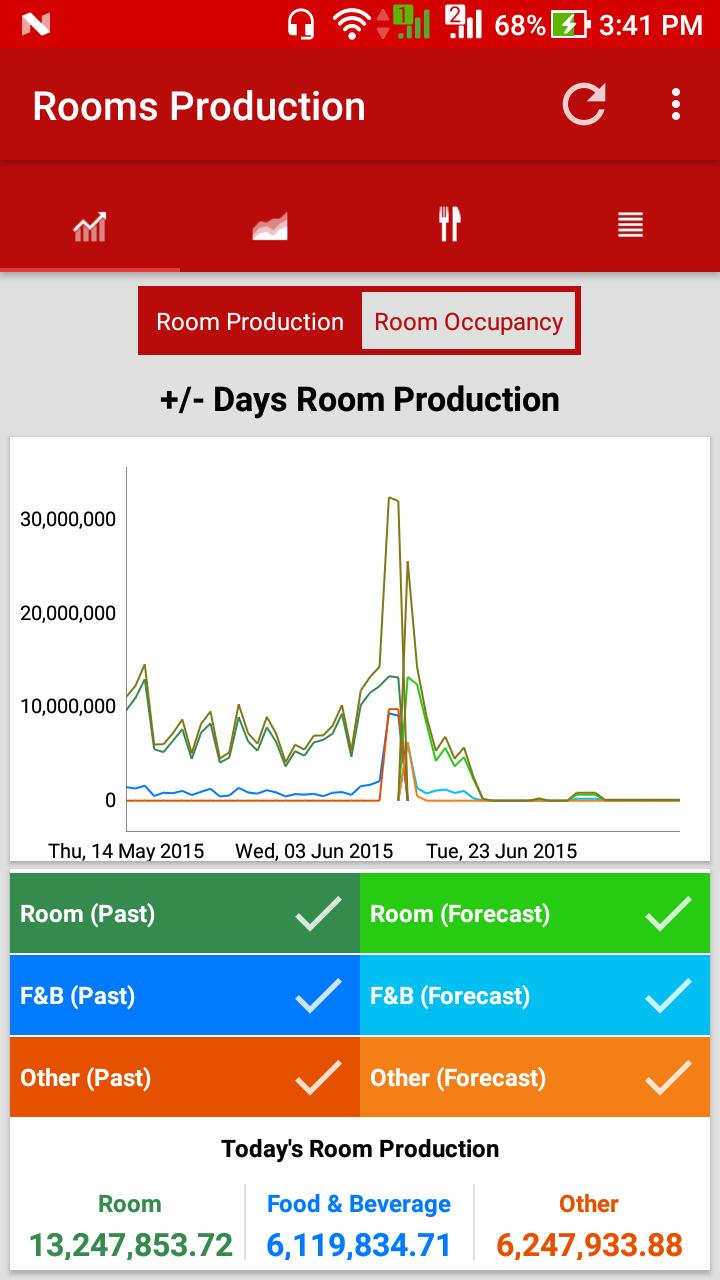Tap the Wi-Fi icon in status bar

[351, 24]
